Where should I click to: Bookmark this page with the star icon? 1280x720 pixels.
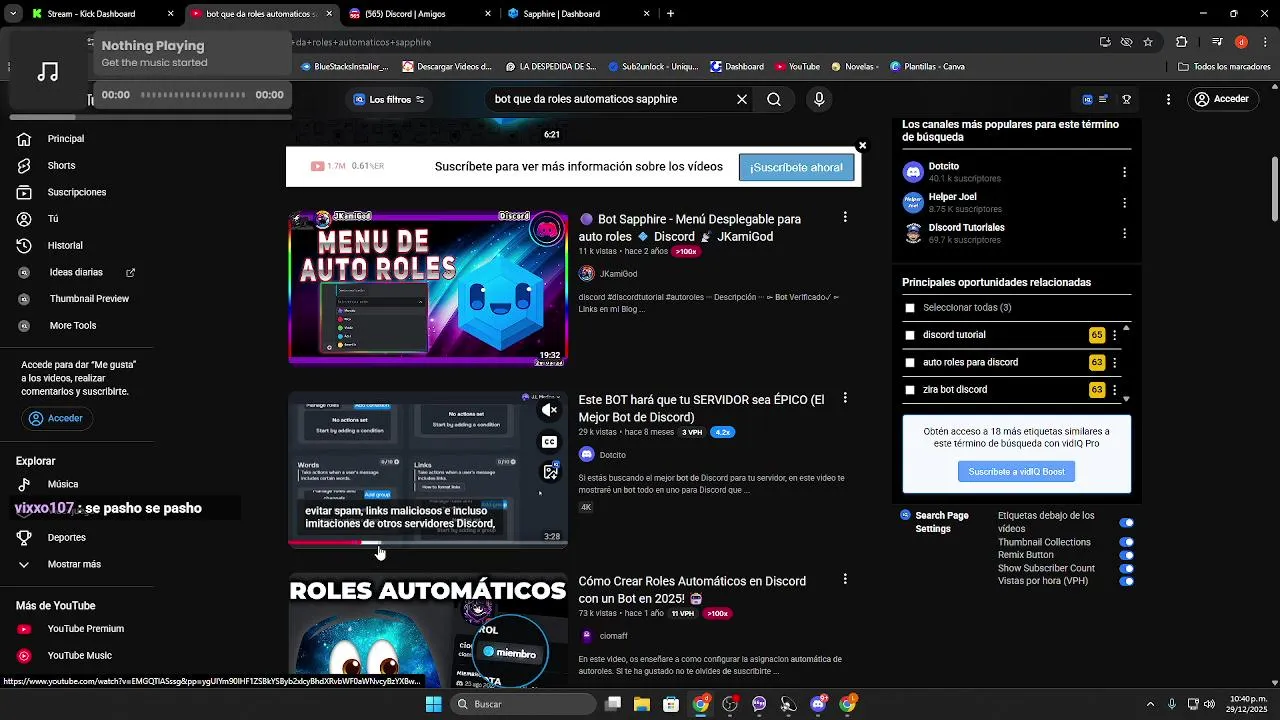click(1148, 42)
